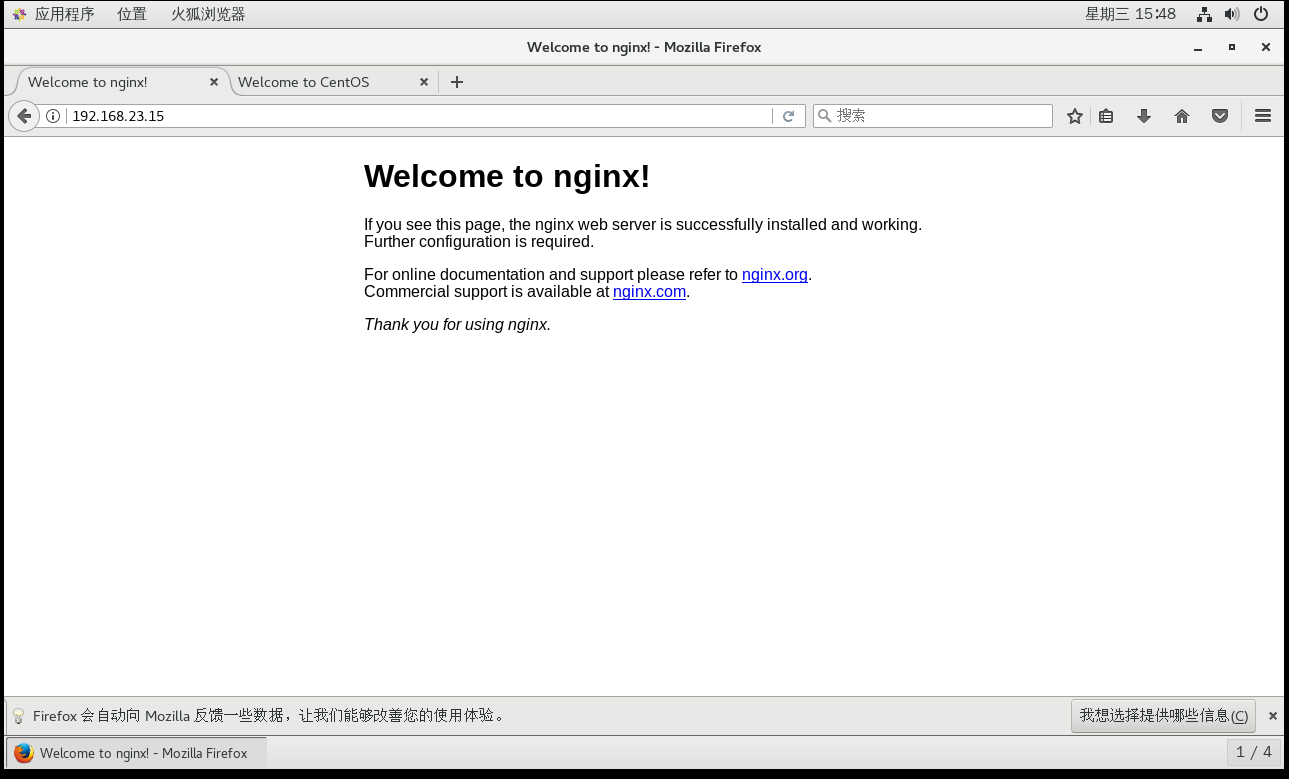This screenshot has height=779, width=1289.
Task: Select Firefox window in bottom taskbar
Action: [137, 753]
